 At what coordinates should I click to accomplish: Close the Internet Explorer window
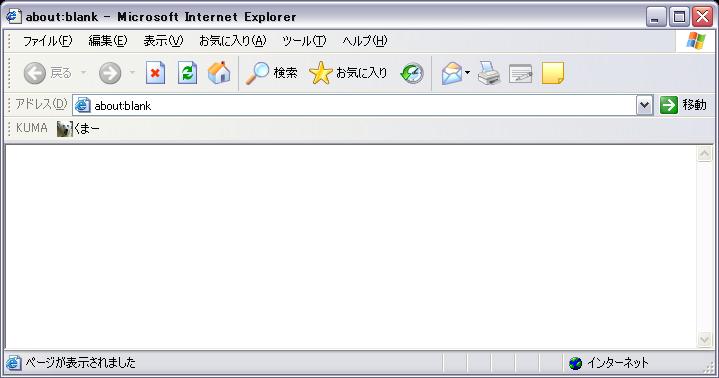(702, 17)
